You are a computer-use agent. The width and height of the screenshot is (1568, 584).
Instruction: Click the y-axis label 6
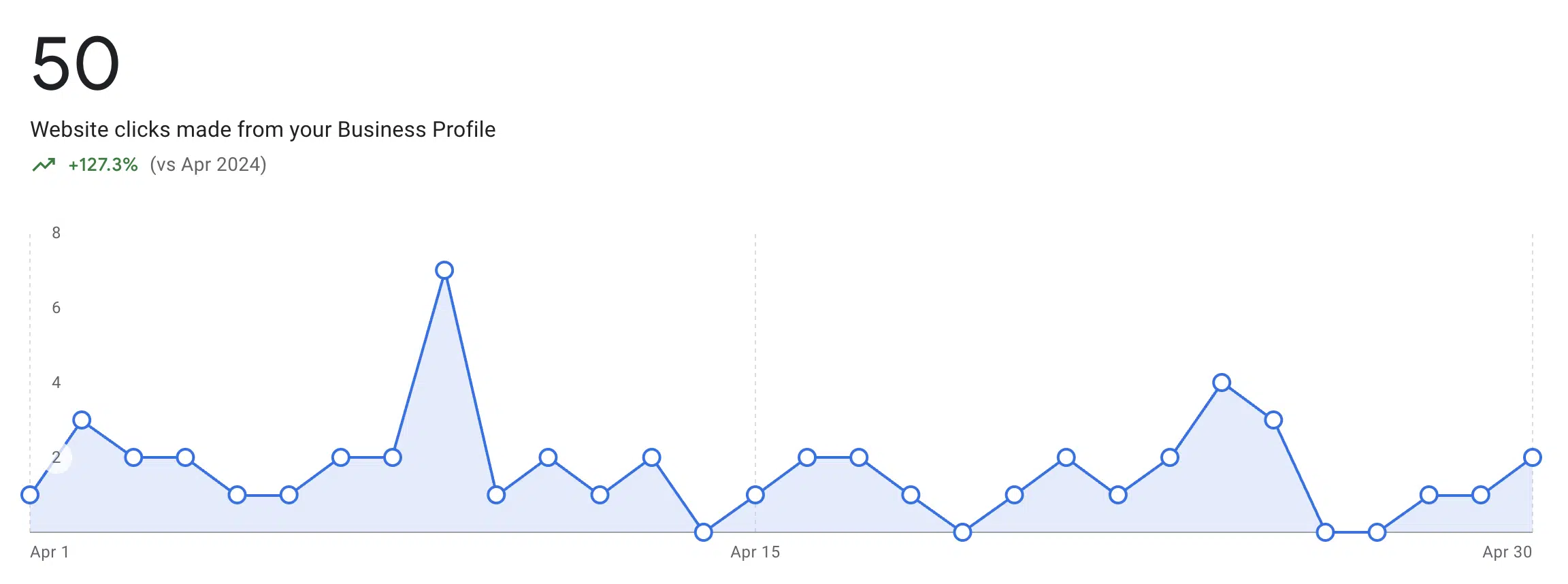click(x=56, y=308)
